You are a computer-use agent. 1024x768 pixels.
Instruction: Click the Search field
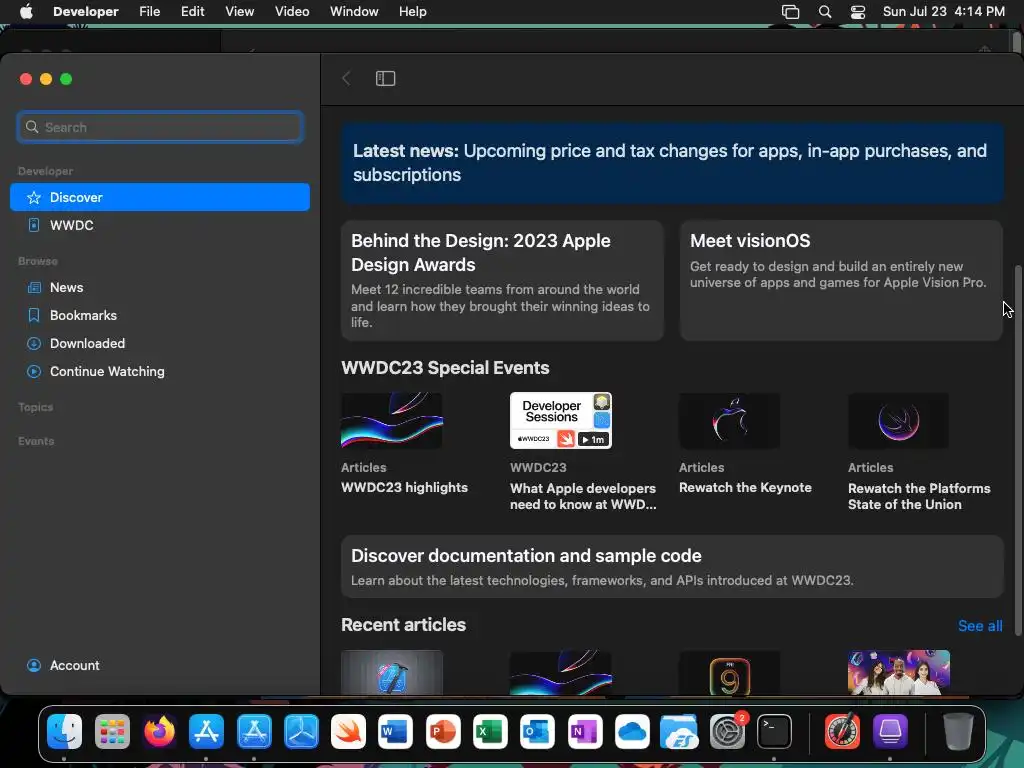[160, 127]
